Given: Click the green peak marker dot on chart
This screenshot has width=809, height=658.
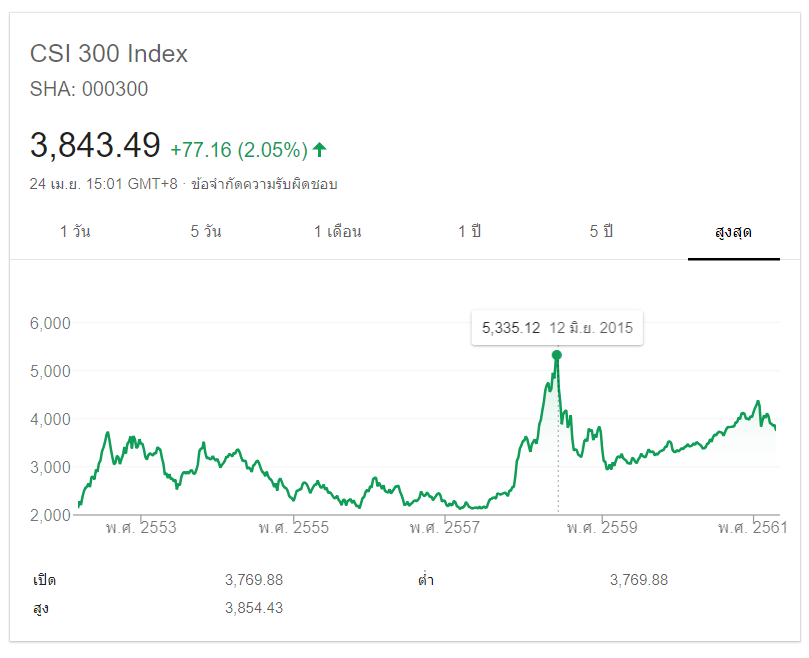Looking at the screenshot, I should pos(557,355).
